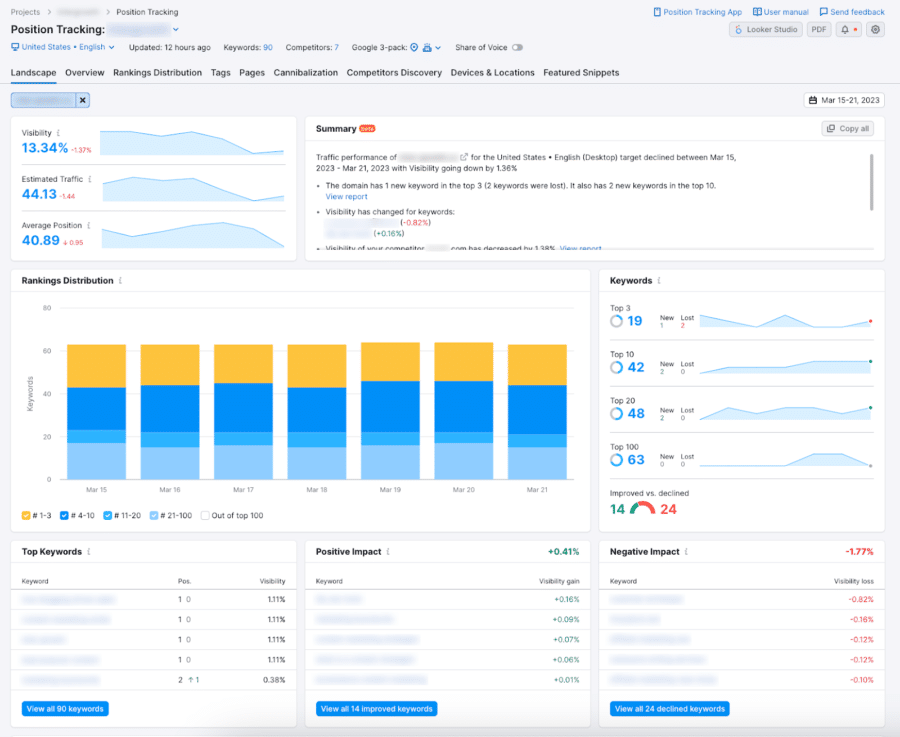Expand the project name dropdown chevron
Viewport: 900px width, 737px height.
point(176,29)
